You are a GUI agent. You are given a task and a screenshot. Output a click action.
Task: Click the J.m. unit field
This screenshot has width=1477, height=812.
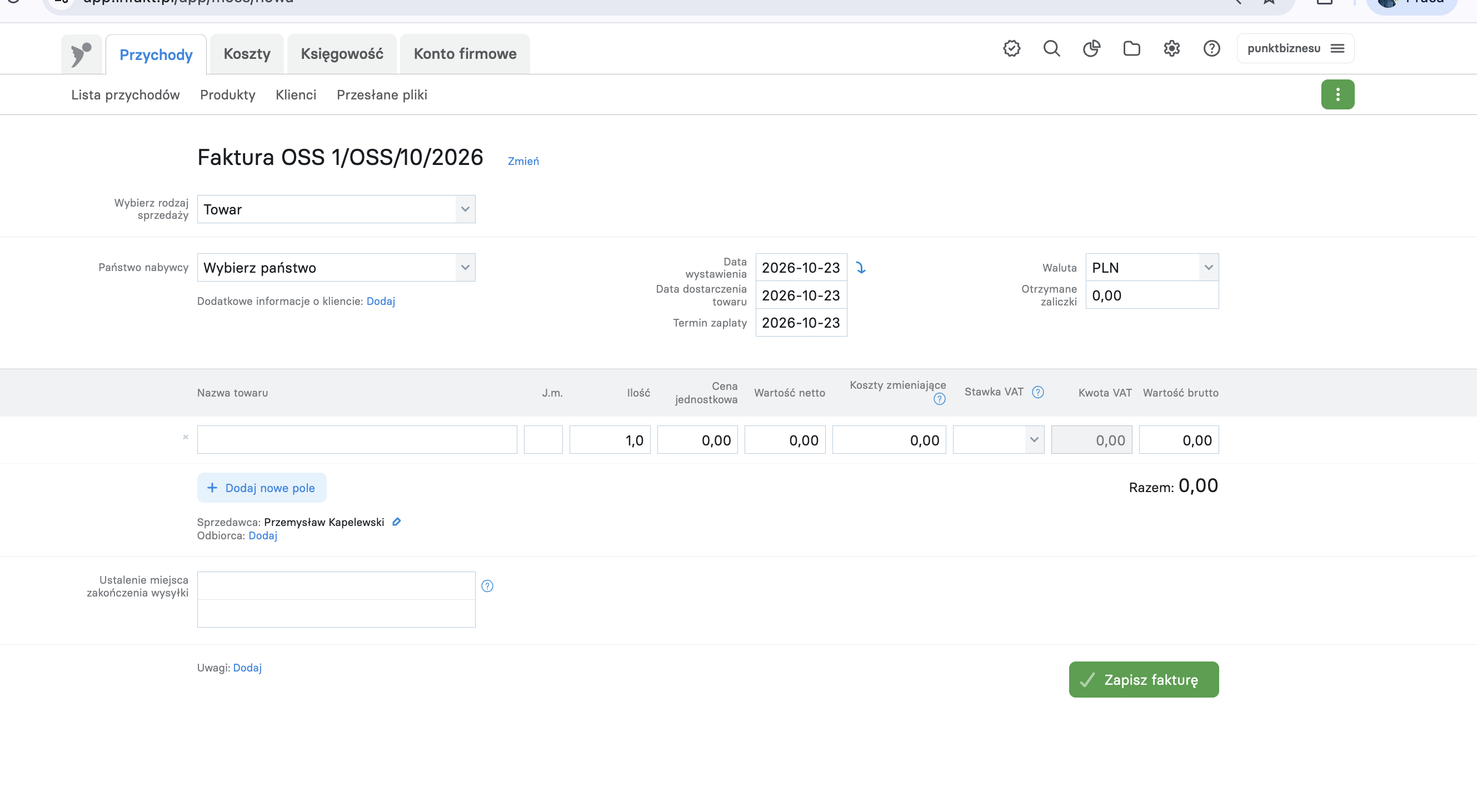[543, 440]
